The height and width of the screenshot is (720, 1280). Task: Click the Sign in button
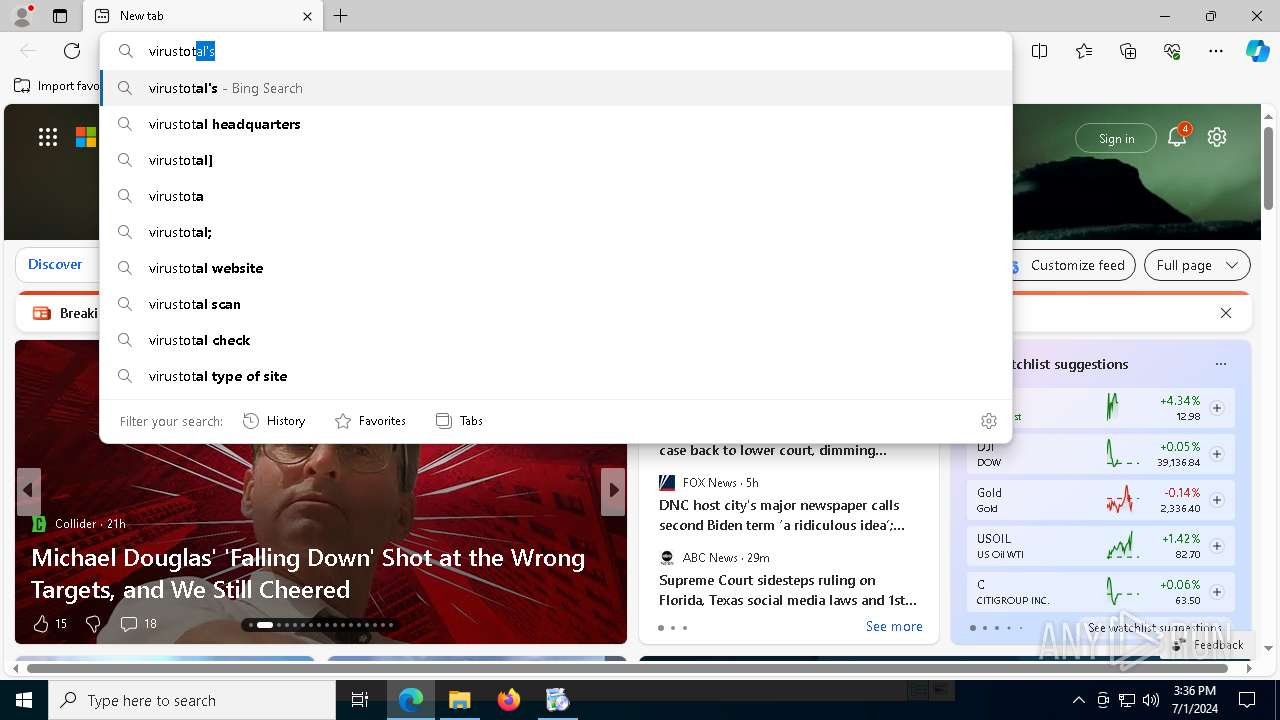(x=1116, y=138)
